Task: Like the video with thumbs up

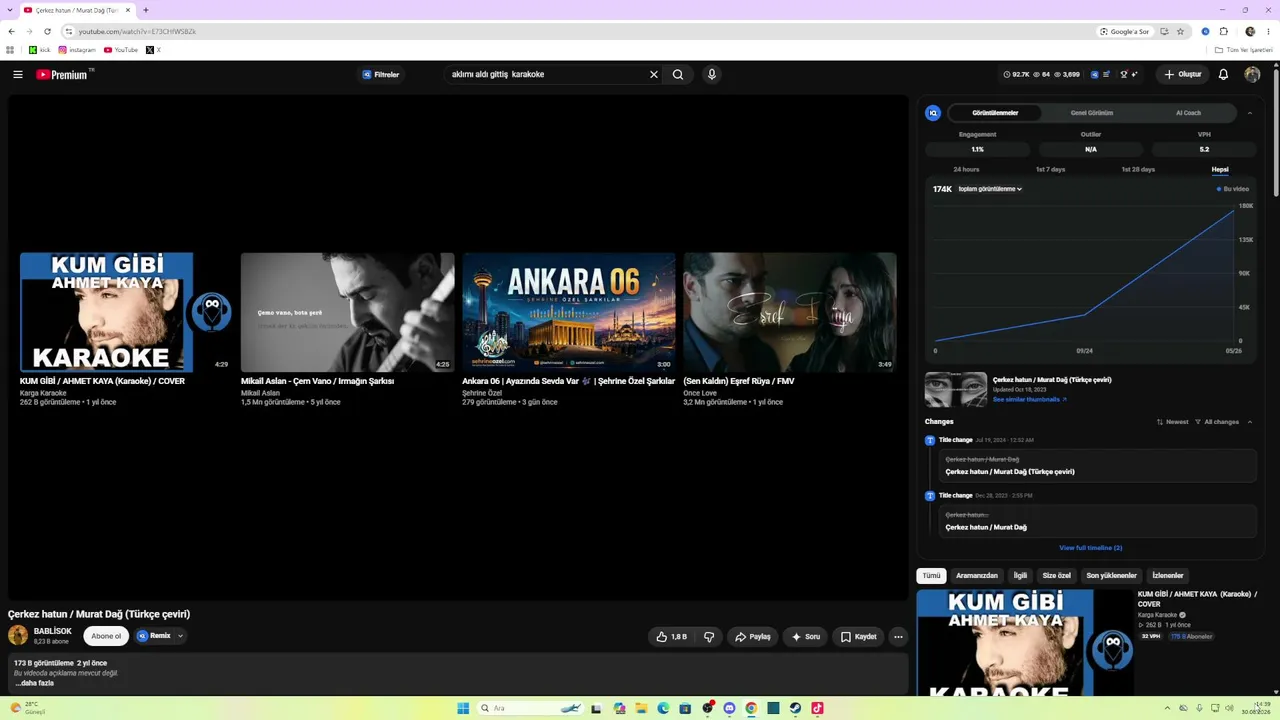Action: coord(672,637)
